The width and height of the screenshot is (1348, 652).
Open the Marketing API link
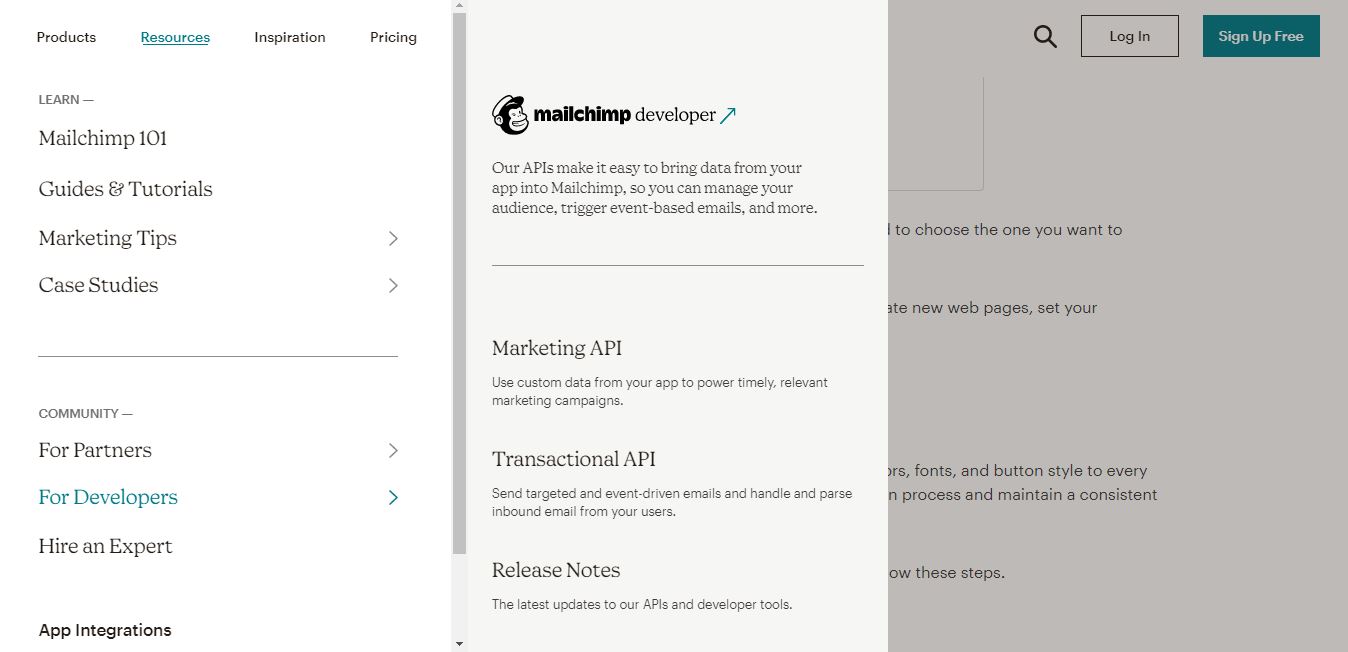tap(557, 348)
